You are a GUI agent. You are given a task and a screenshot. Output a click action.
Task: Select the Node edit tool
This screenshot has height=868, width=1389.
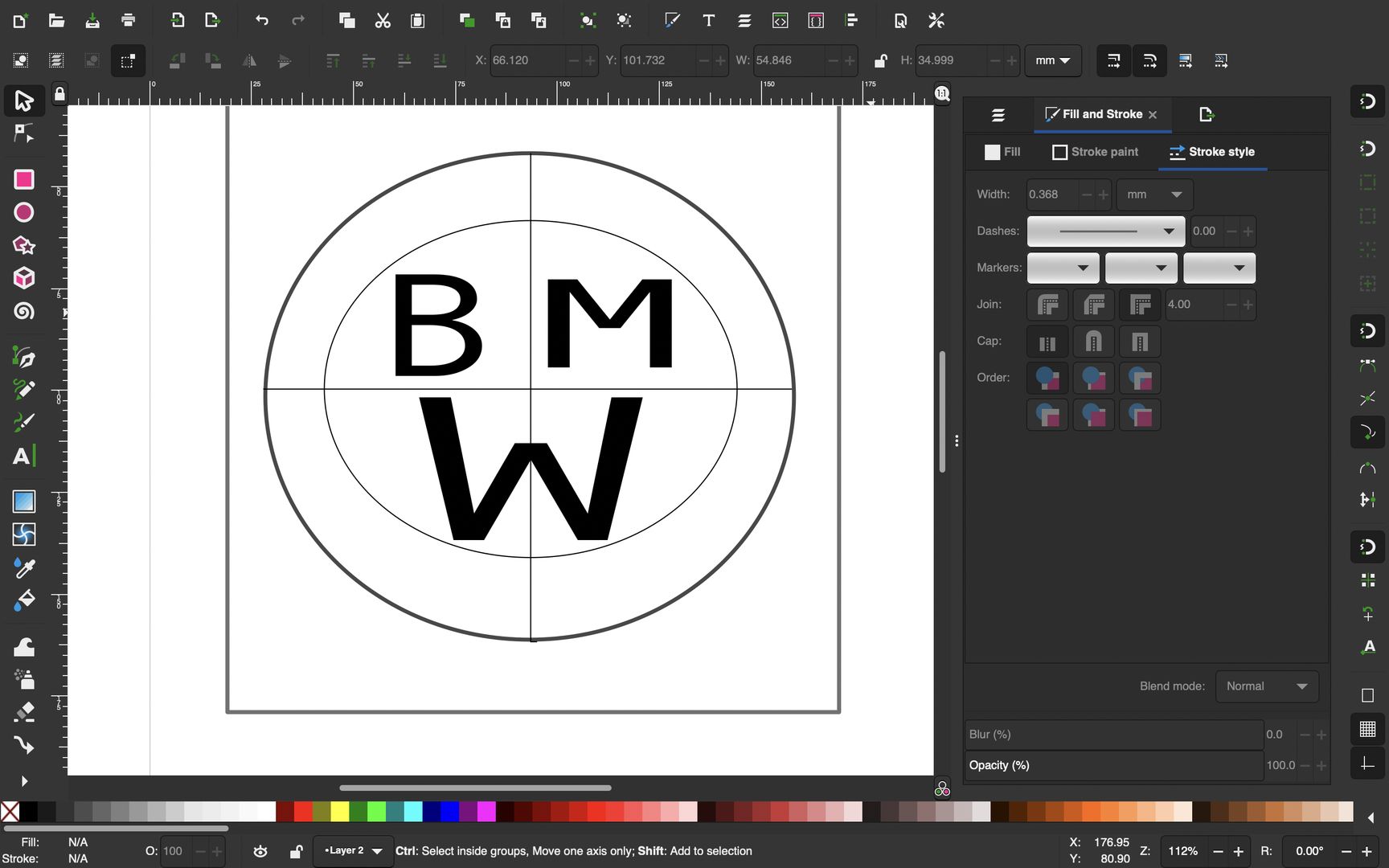coord(24,133)
